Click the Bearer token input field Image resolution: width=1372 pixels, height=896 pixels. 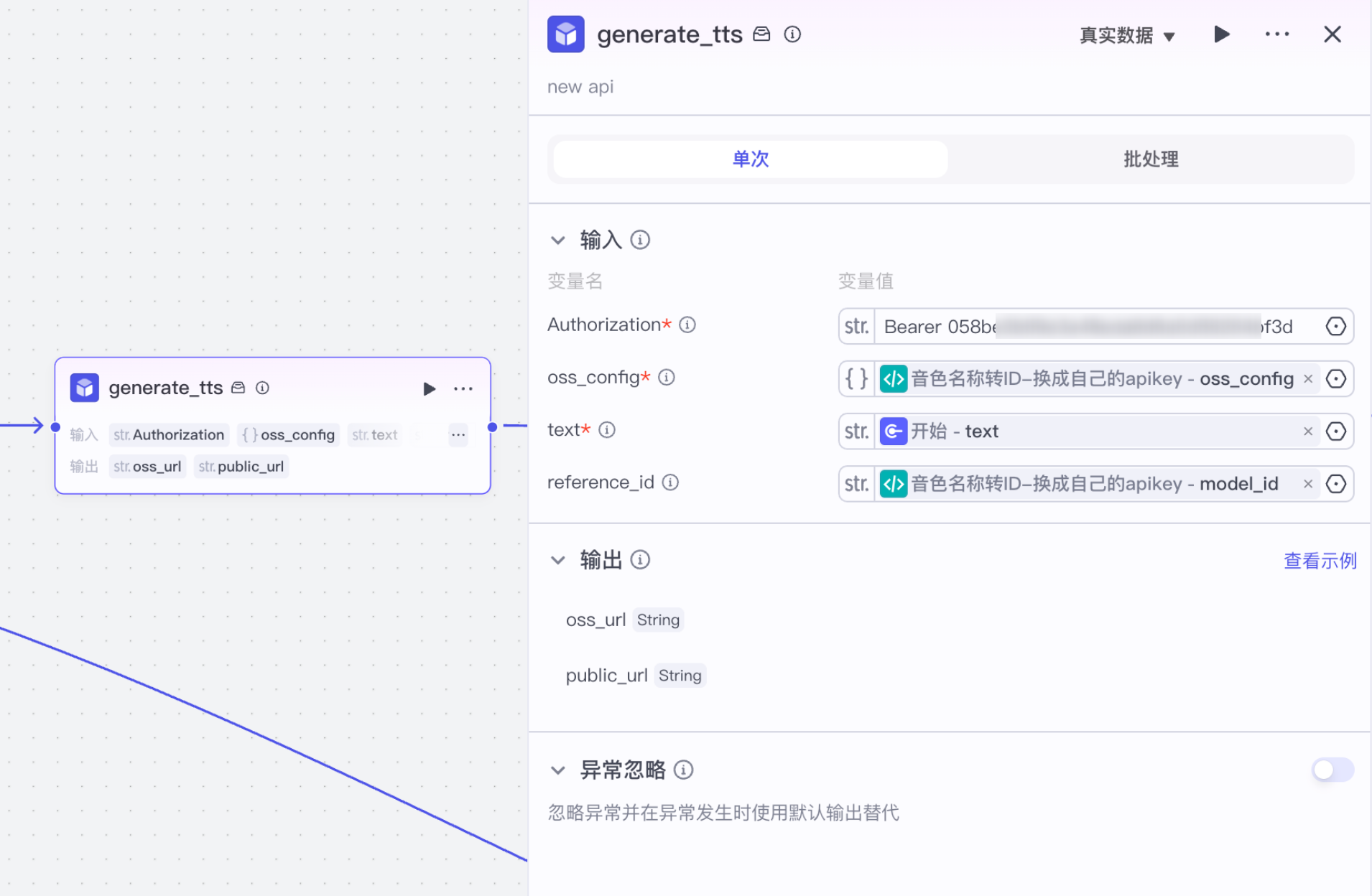(x=1077, y=326)
